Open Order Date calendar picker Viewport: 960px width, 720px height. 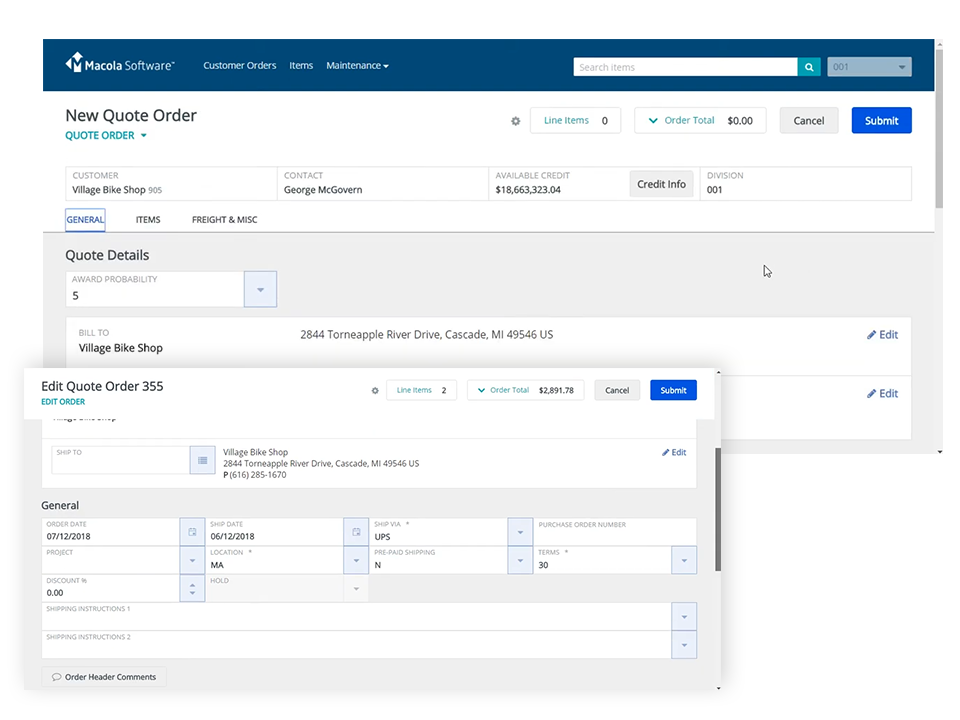pos(192,532)
